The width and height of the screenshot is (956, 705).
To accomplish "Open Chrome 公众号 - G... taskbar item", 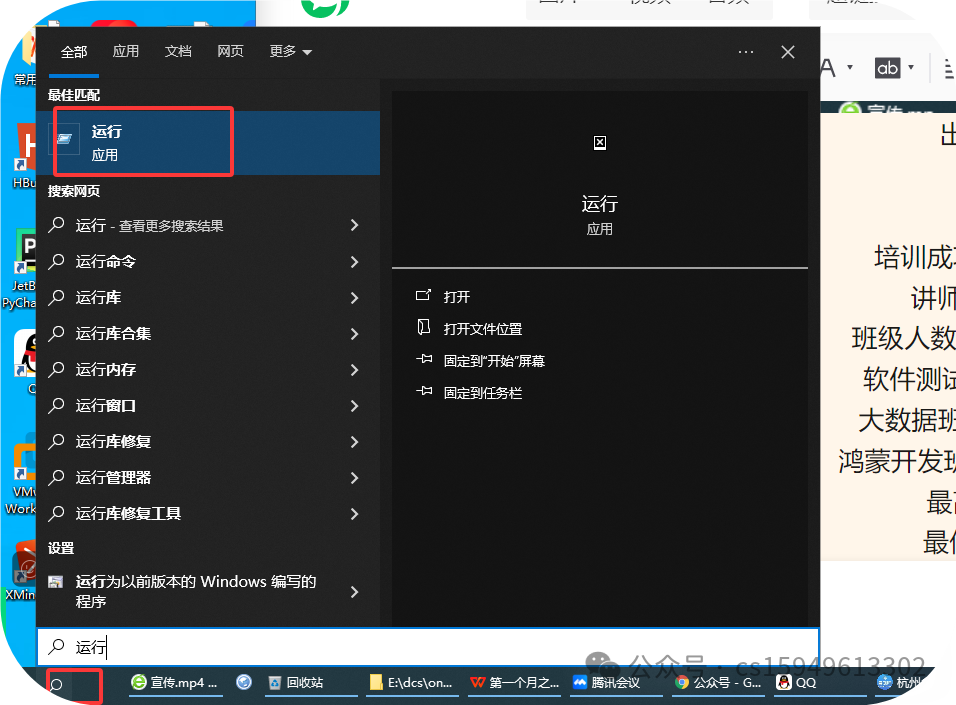I will [x=718, y=683].
